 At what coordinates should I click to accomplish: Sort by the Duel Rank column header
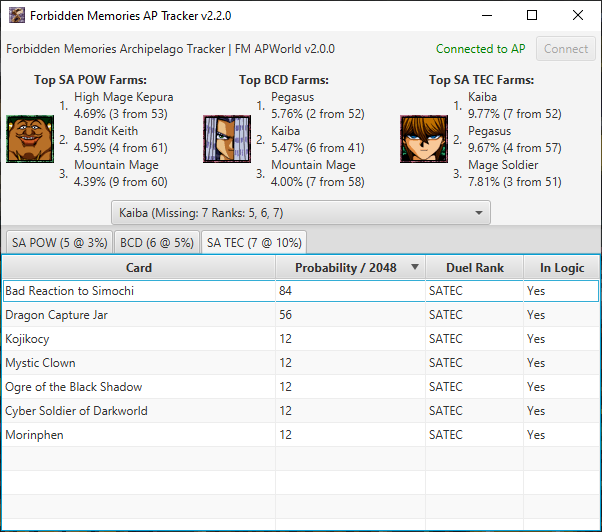pyautogui.click(x=475, y=268)
